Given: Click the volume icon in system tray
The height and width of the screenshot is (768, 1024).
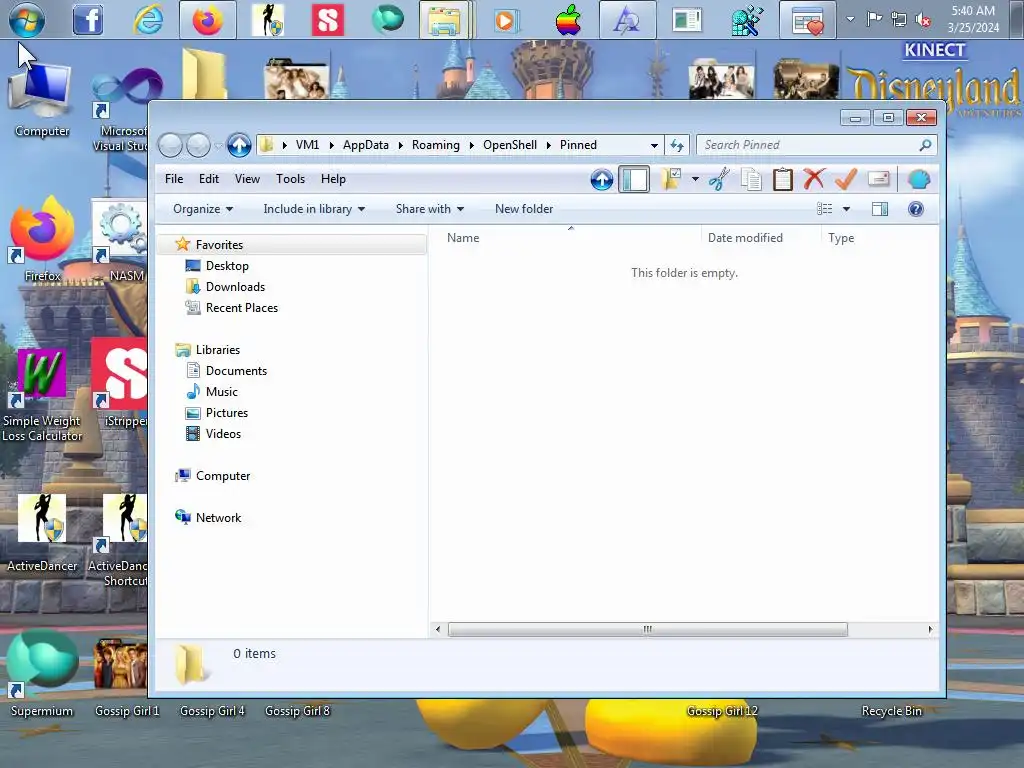Looking at the screenshot, I should 923,20.
